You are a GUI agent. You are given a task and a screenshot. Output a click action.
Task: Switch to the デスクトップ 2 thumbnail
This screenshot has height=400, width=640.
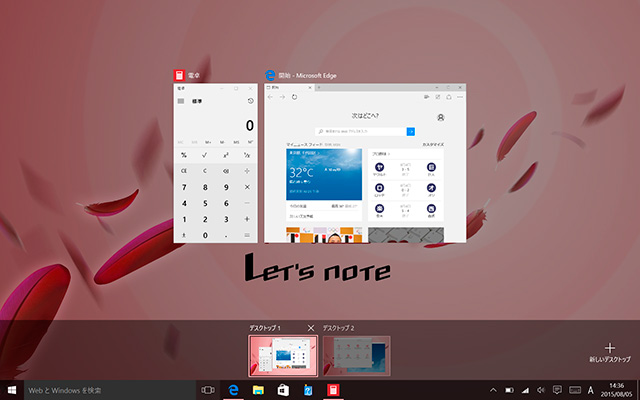356,356
